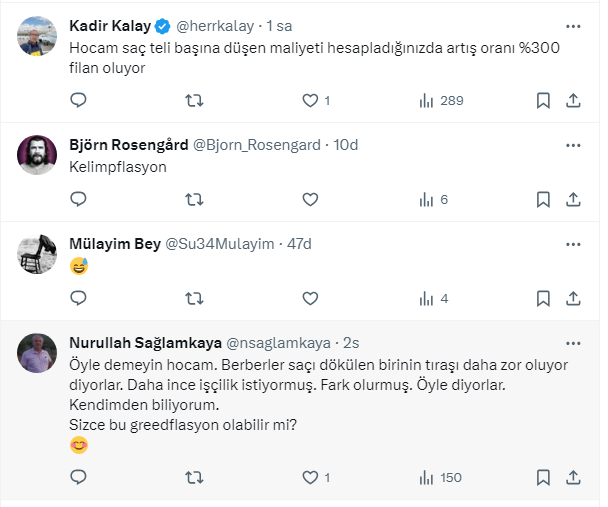
Task: Share Kadir Kalay's tweet
Action: coord(574,100)
